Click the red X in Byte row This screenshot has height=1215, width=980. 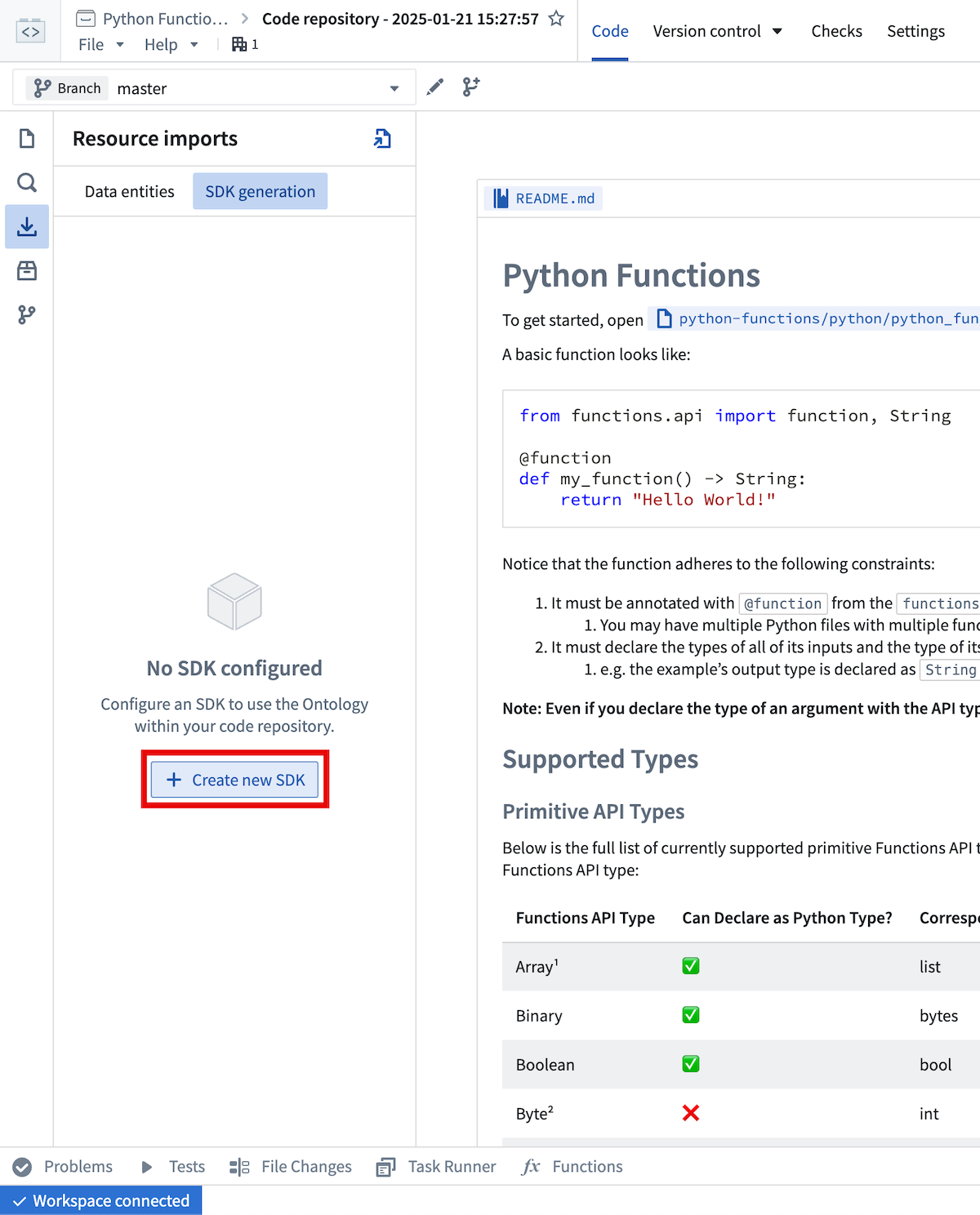(691, 1113)
